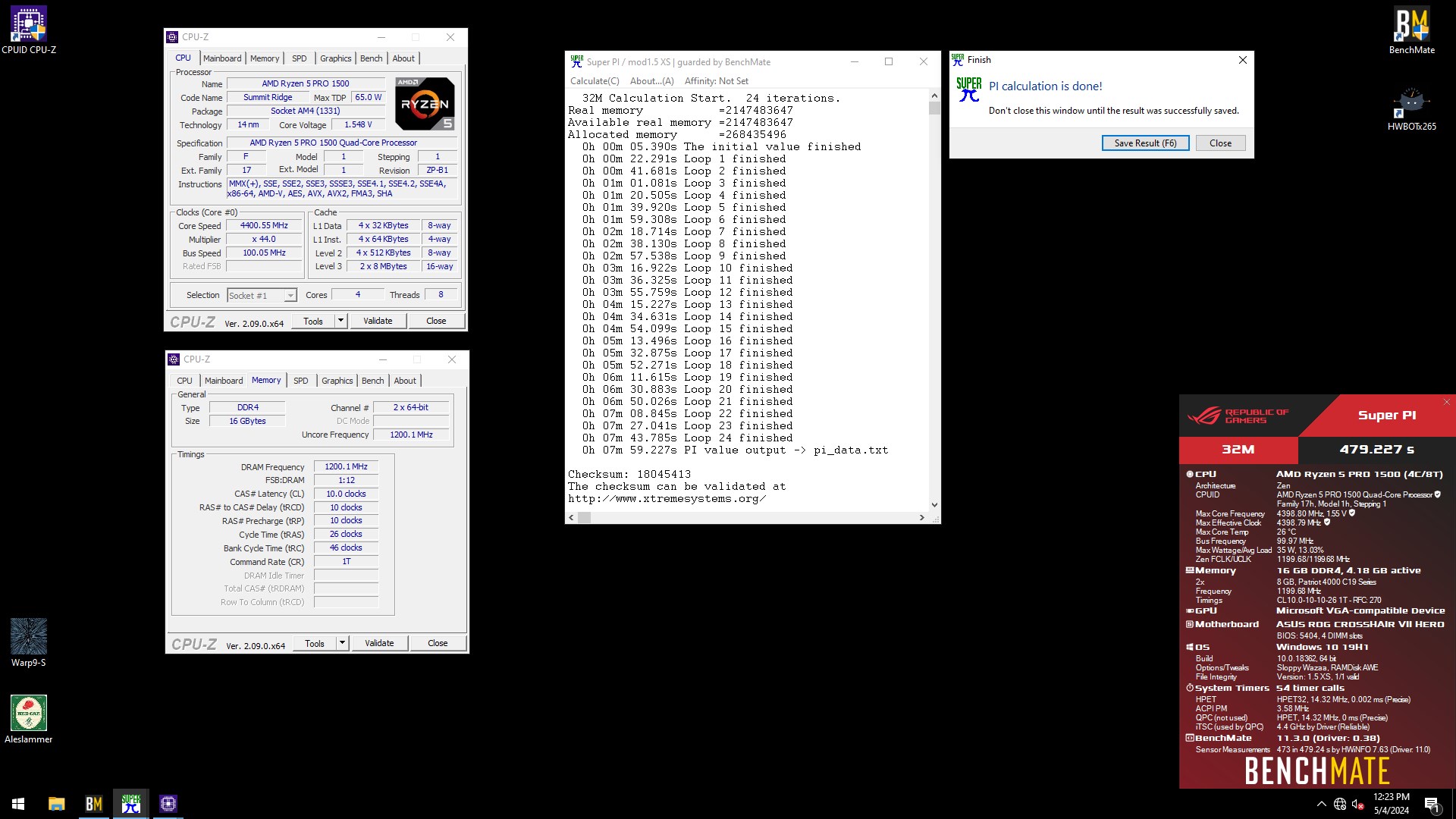Viewport: 1456px width, 819px height.
Task: Click Tools button in lower CPU-Z window
Action: click(x=315, y=643)
